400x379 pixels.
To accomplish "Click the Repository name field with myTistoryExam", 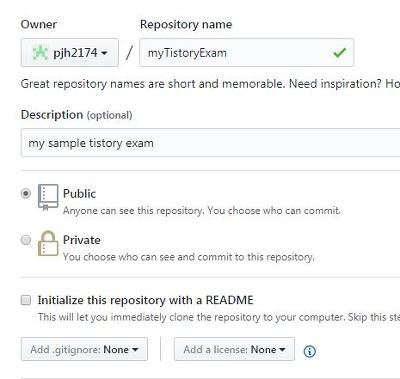I will click(247, 53).
